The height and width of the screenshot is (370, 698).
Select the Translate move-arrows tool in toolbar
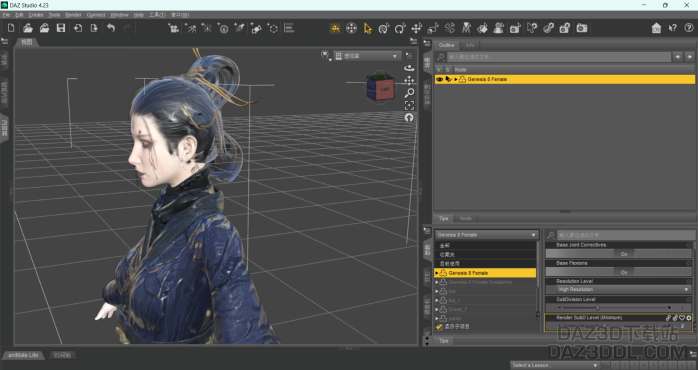tap(417, 28)
